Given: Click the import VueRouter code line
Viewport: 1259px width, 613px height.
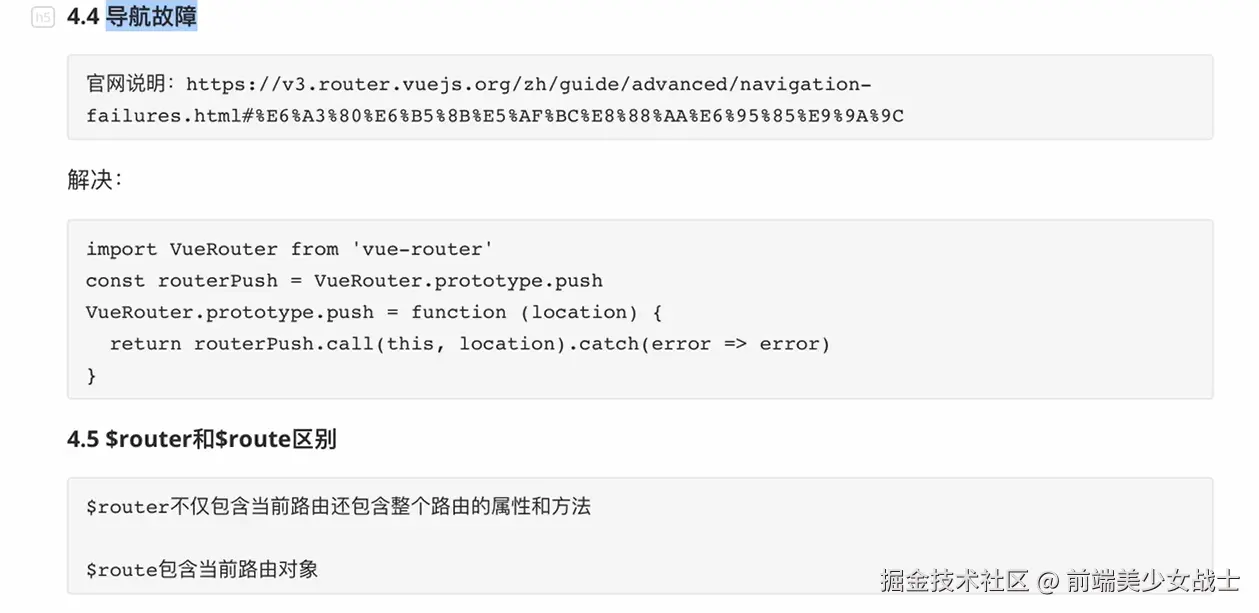Looking at the screenshot, I should click(x=289, y=249).
